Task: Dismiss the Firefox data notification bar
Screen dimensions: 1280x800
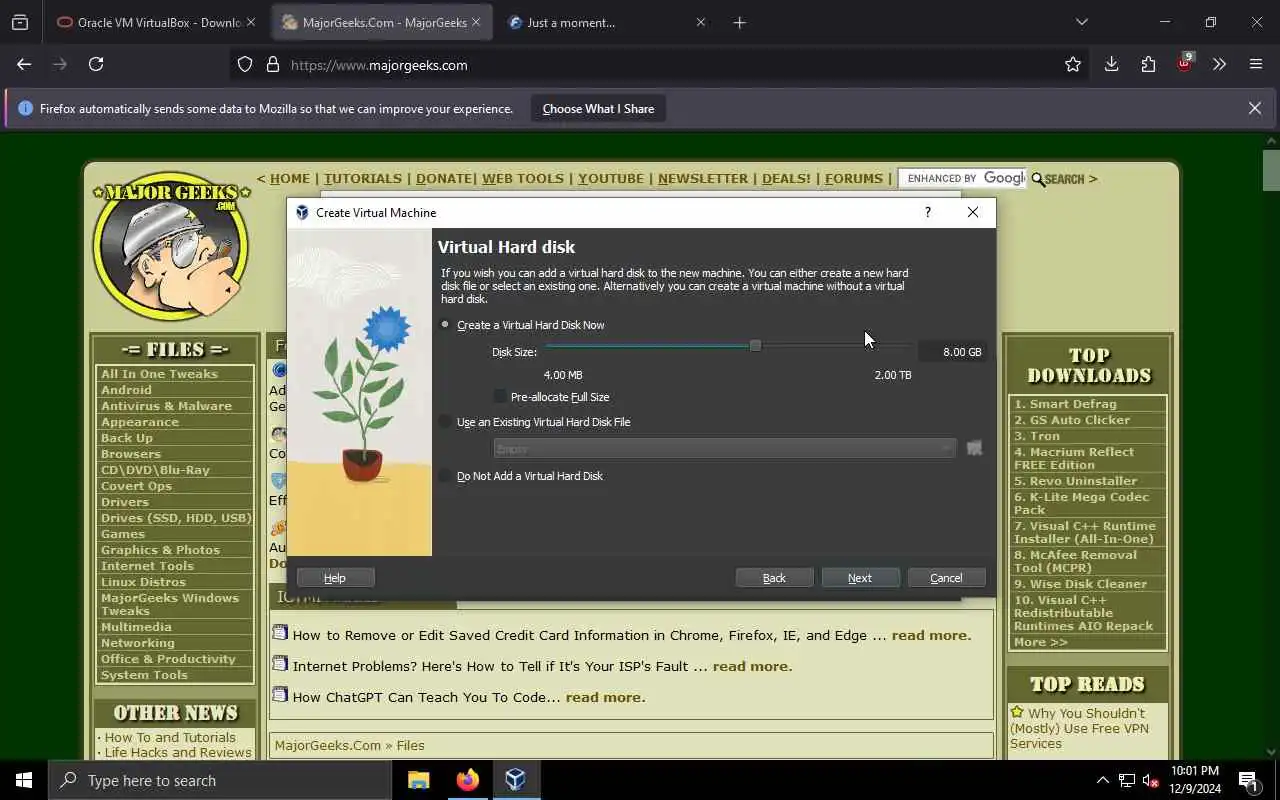Action: point(1254,108)
